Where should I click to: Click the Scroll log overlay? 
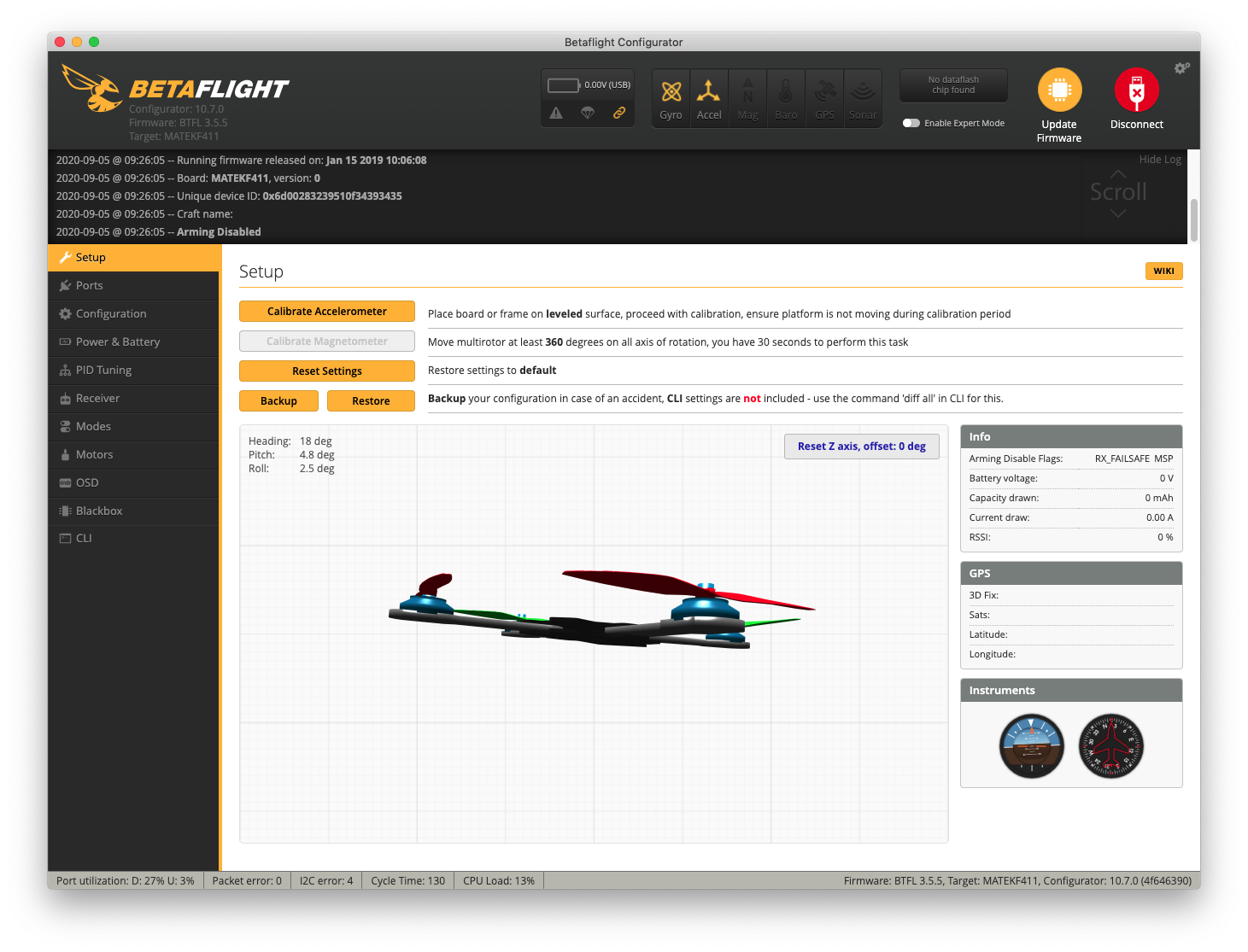coord(1118,193)
